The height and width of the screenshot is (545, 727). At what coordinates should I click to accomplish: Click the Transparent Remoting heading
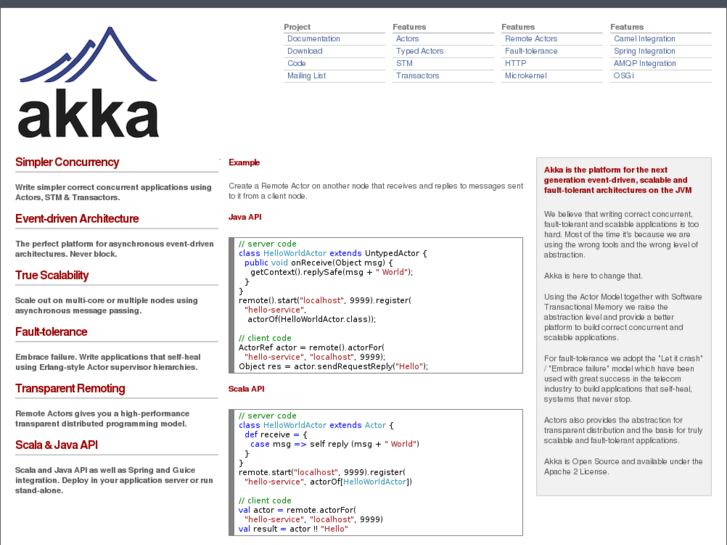(70, 389)
